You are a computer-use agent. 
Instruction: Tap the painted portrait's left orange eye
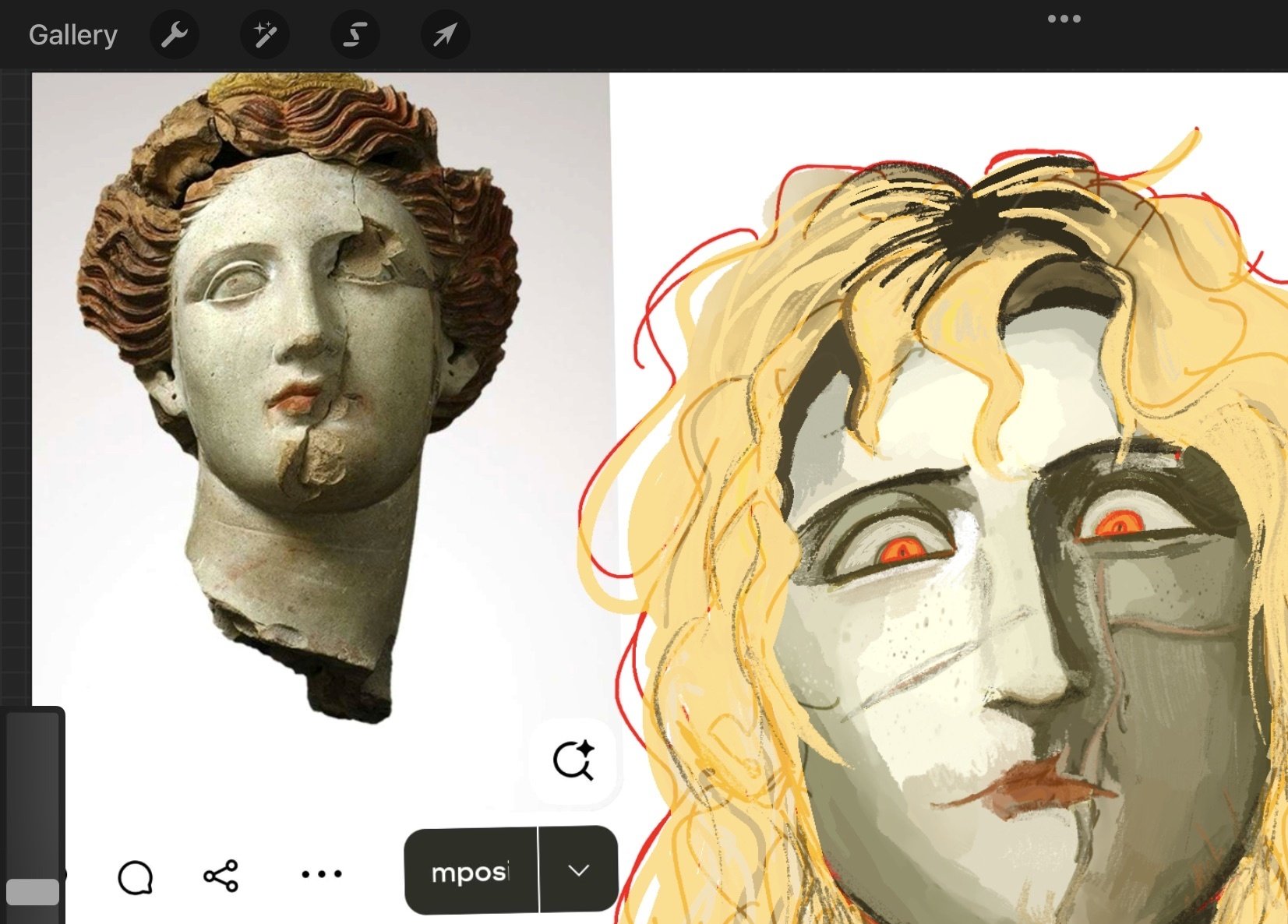click(902, 551)
